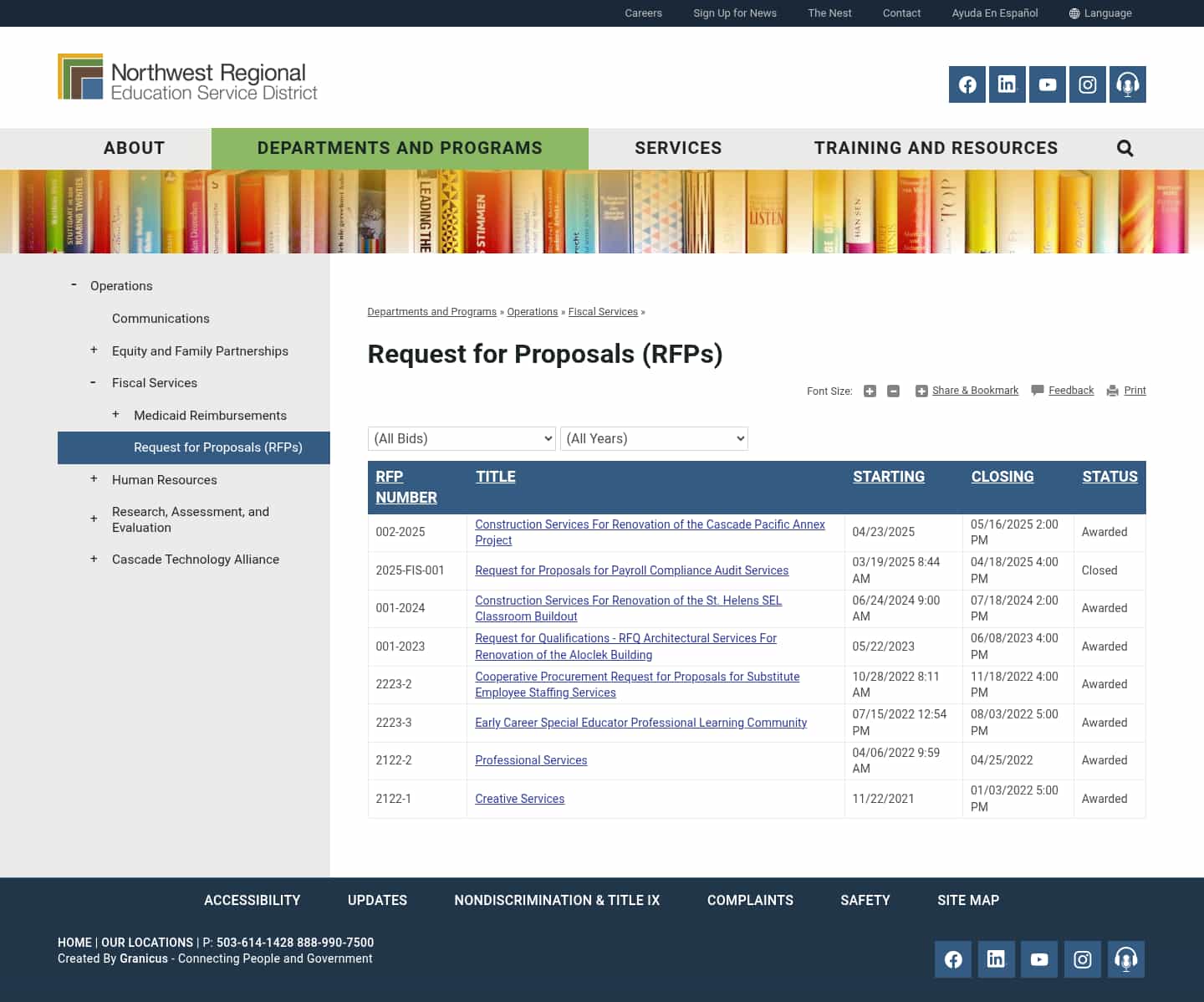Image resolution: width=1204 pixels, height=1002 pixels.
Task: Click the Print link
Action: (x=1135, y=391)
